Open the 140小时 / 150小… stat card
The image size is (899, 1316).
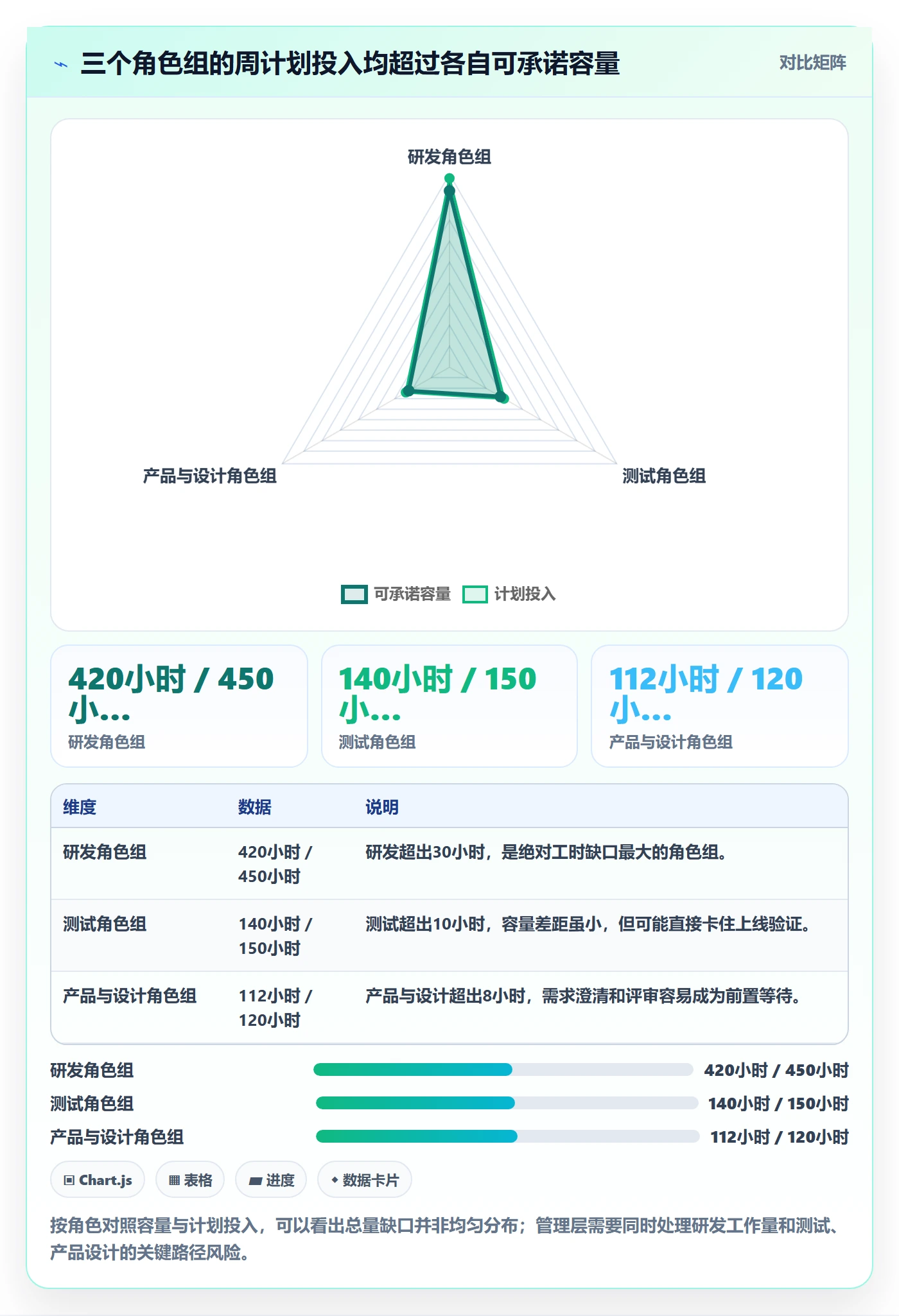(449, 706)
